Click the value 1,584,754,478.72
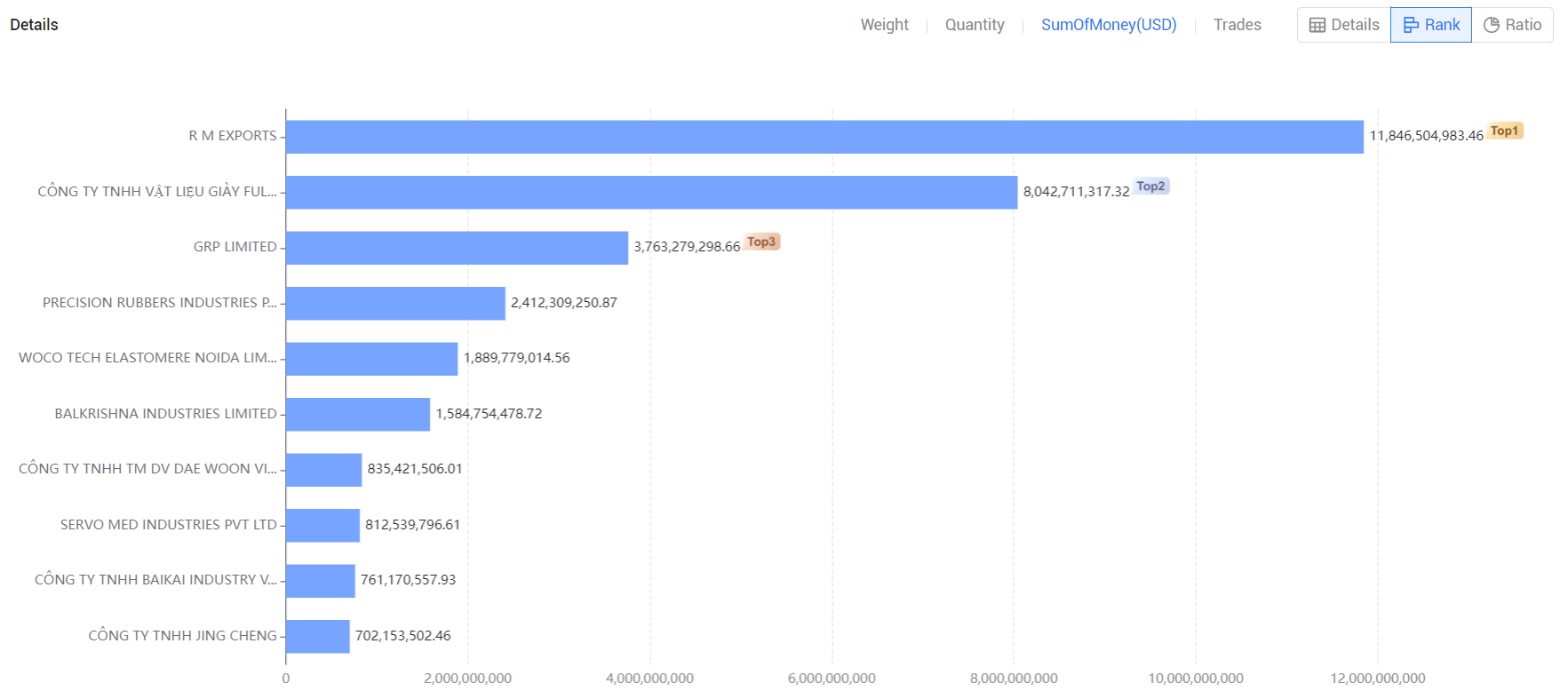This screenshot has width=1568, height=699. [489, 414]
